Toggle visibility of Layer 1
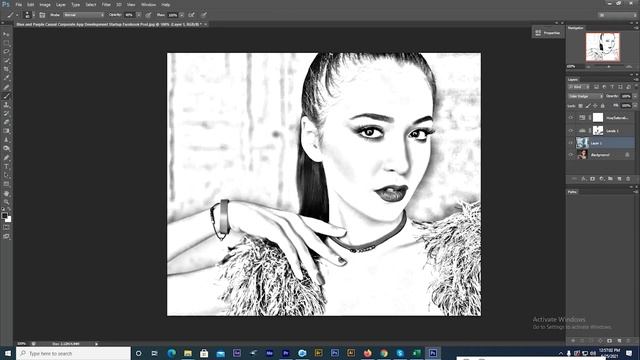The image size is (640, 360). pyautogui.click(x=571, y=143)
